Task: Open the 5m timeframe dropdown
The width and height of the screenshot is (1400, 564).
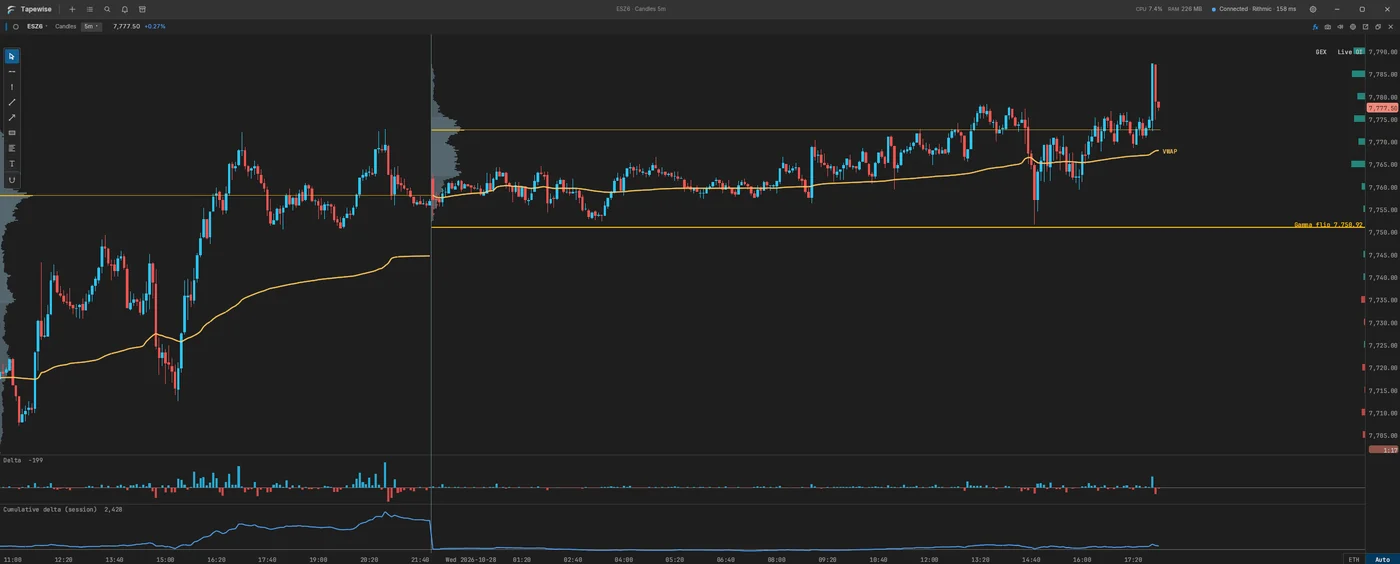Action: coord(91,27)
